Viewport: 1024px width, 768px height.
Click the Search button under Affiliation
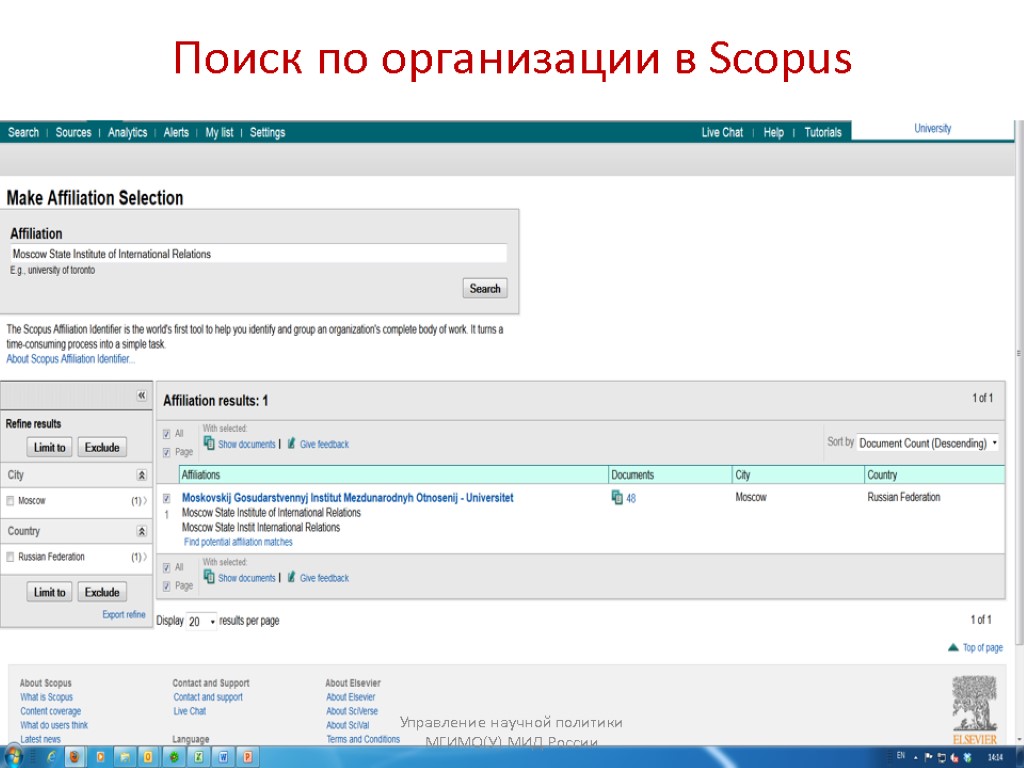[x=485, y=289]
